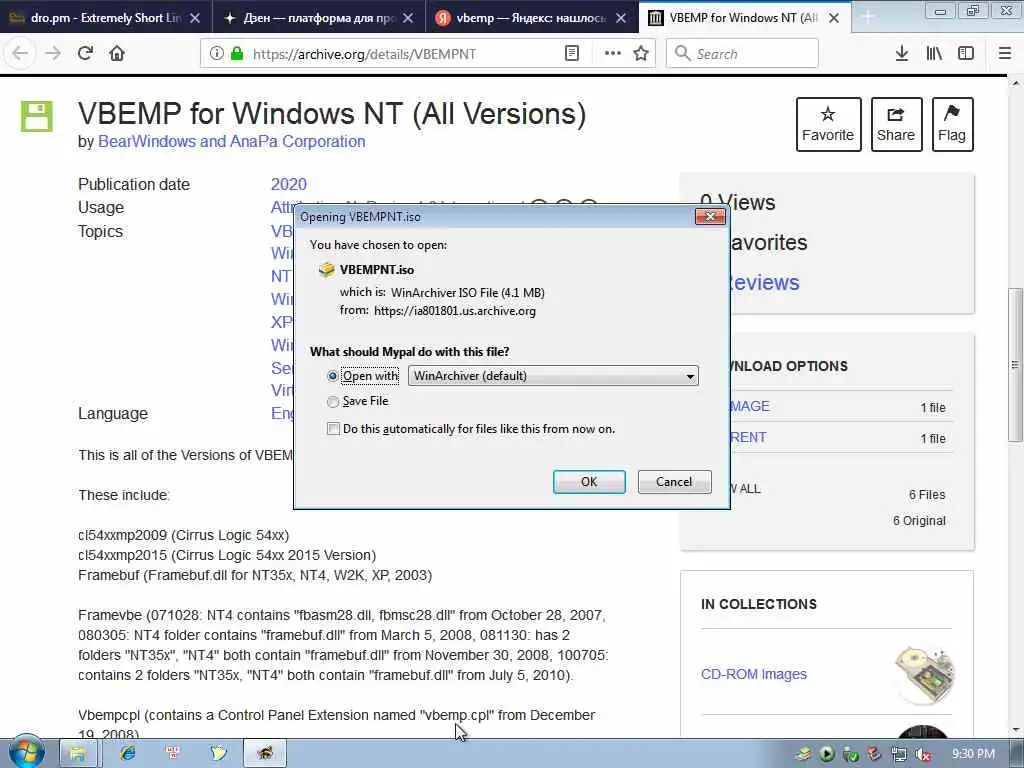Open a new tab with plus

[868, 18]
